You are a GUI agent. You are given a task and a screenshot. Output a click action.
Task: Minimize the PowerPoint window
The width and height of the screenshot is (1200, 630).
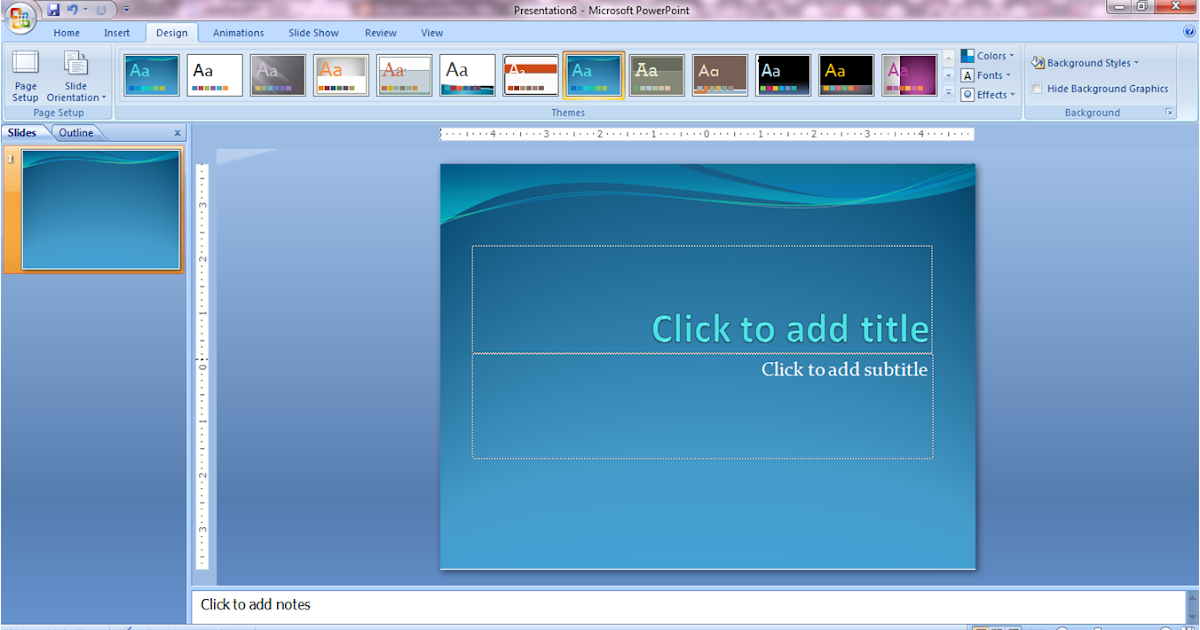coord(1119,6)
